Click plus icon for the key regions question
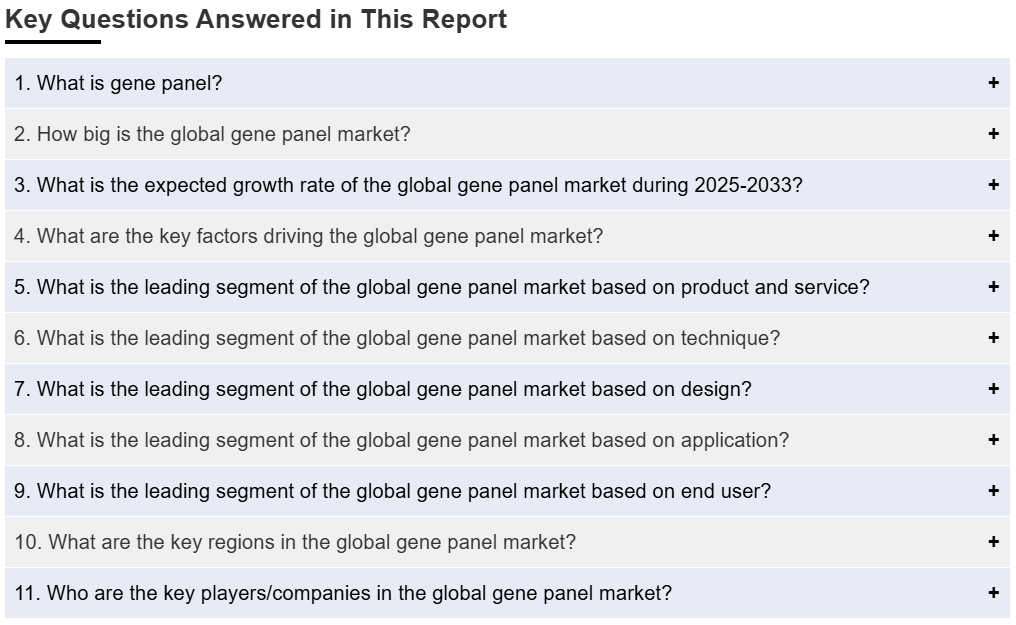 pyautogui.click(x=993, y=541)
